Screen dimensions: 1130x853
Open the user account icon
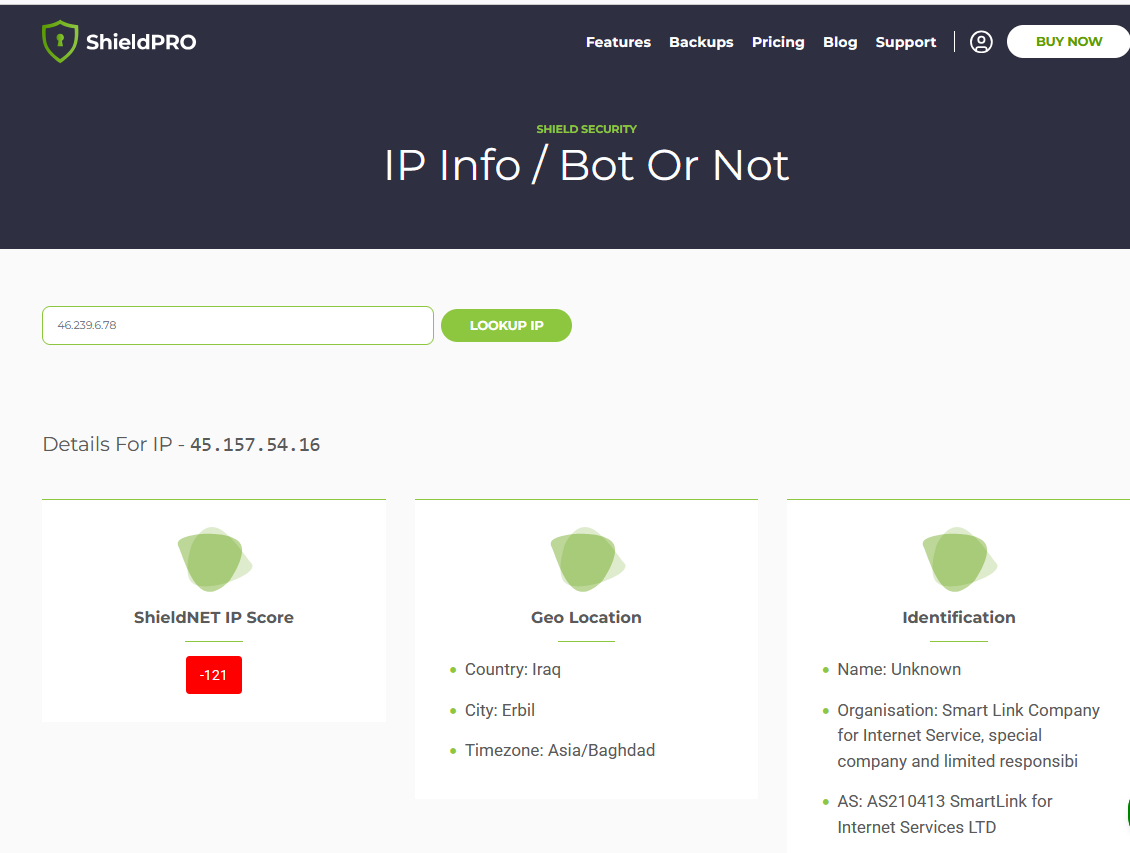pyautogui.click(x=981, y=42)
